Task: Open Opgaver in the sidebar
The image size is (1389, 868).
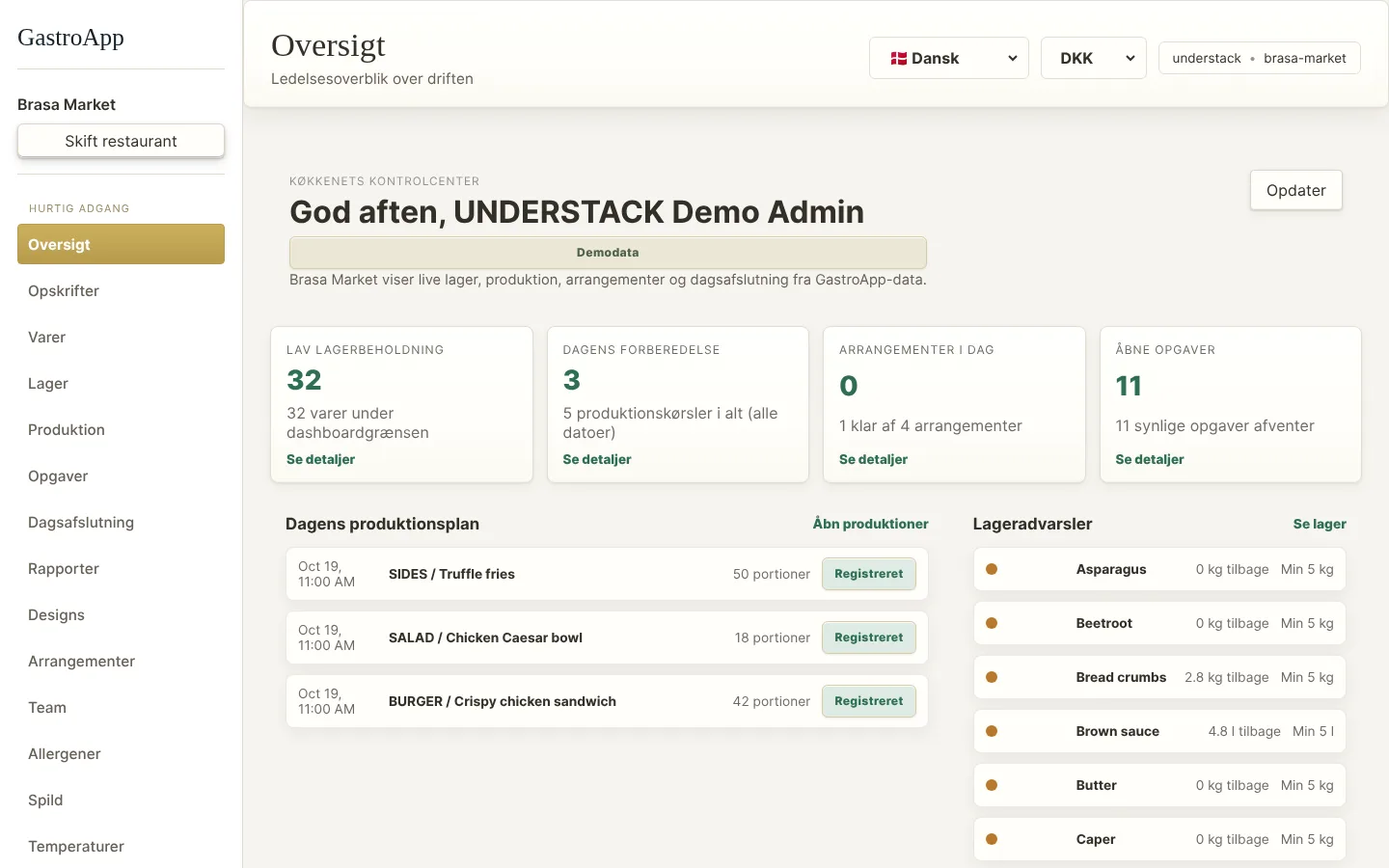Action: point(121,475)
